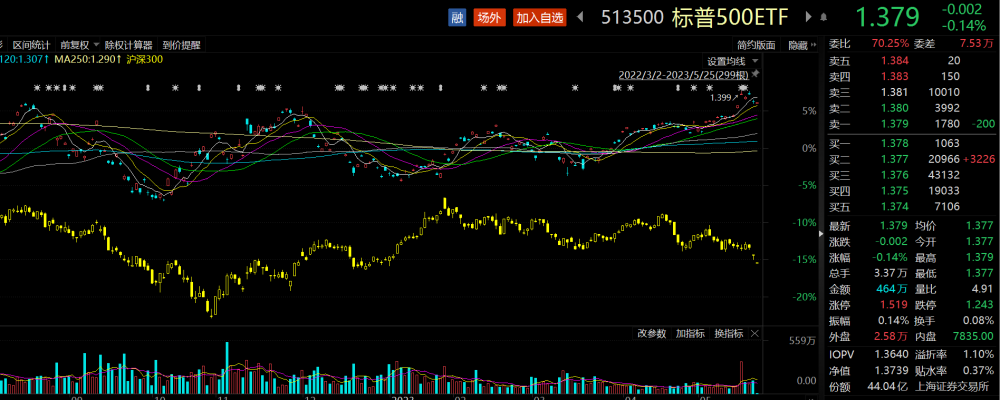Click the 委比 70.25% value
This screenshot has width=1000, height=400.
tap(890, 43)
